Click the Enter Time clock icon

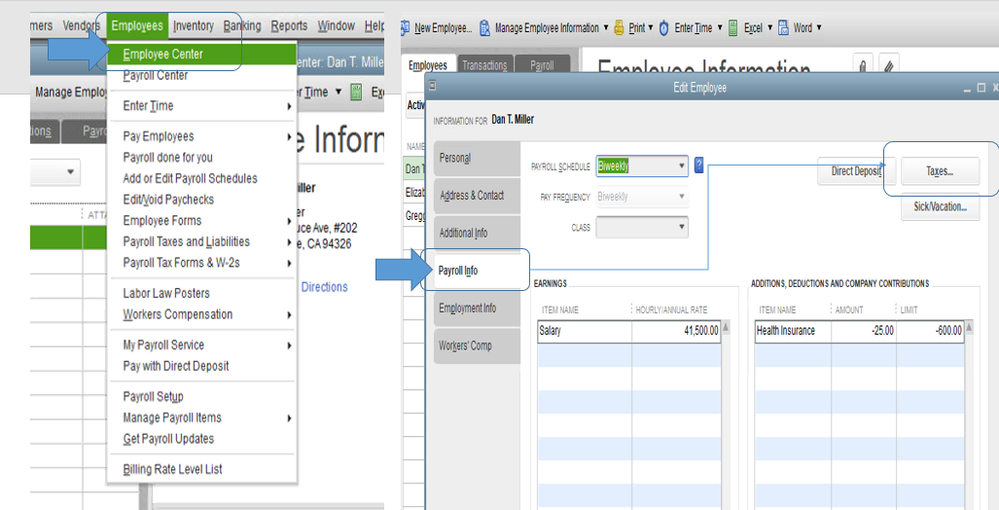664,28
